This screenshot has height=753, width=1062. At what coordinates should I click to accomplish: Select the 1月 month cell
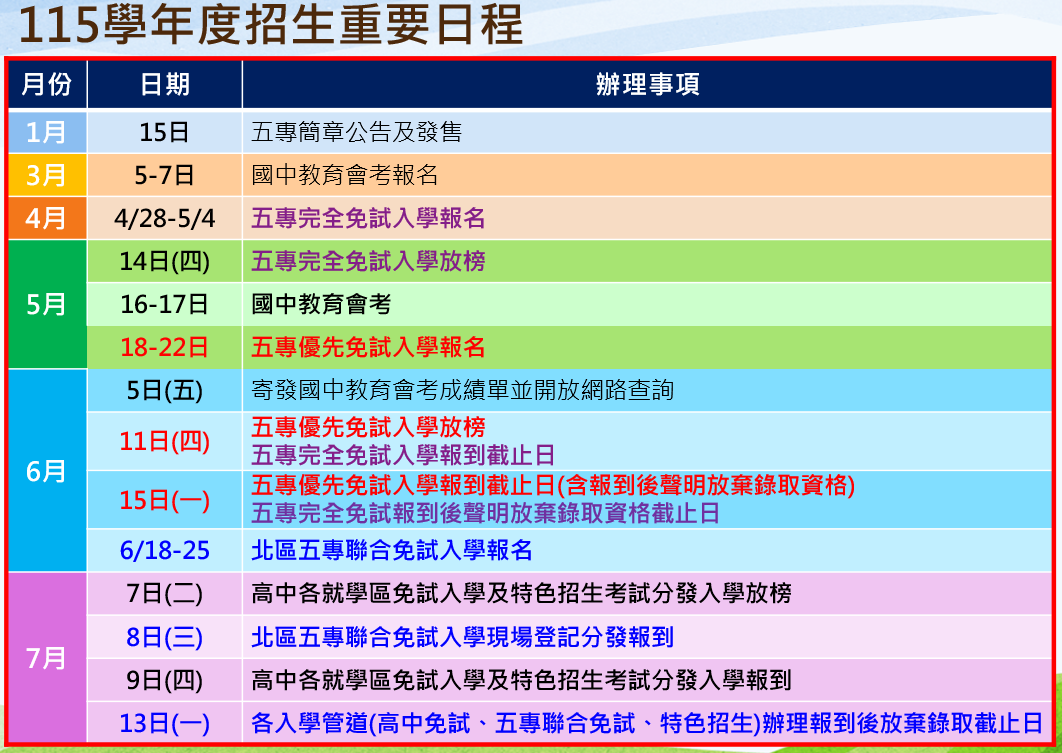(46, 132)
